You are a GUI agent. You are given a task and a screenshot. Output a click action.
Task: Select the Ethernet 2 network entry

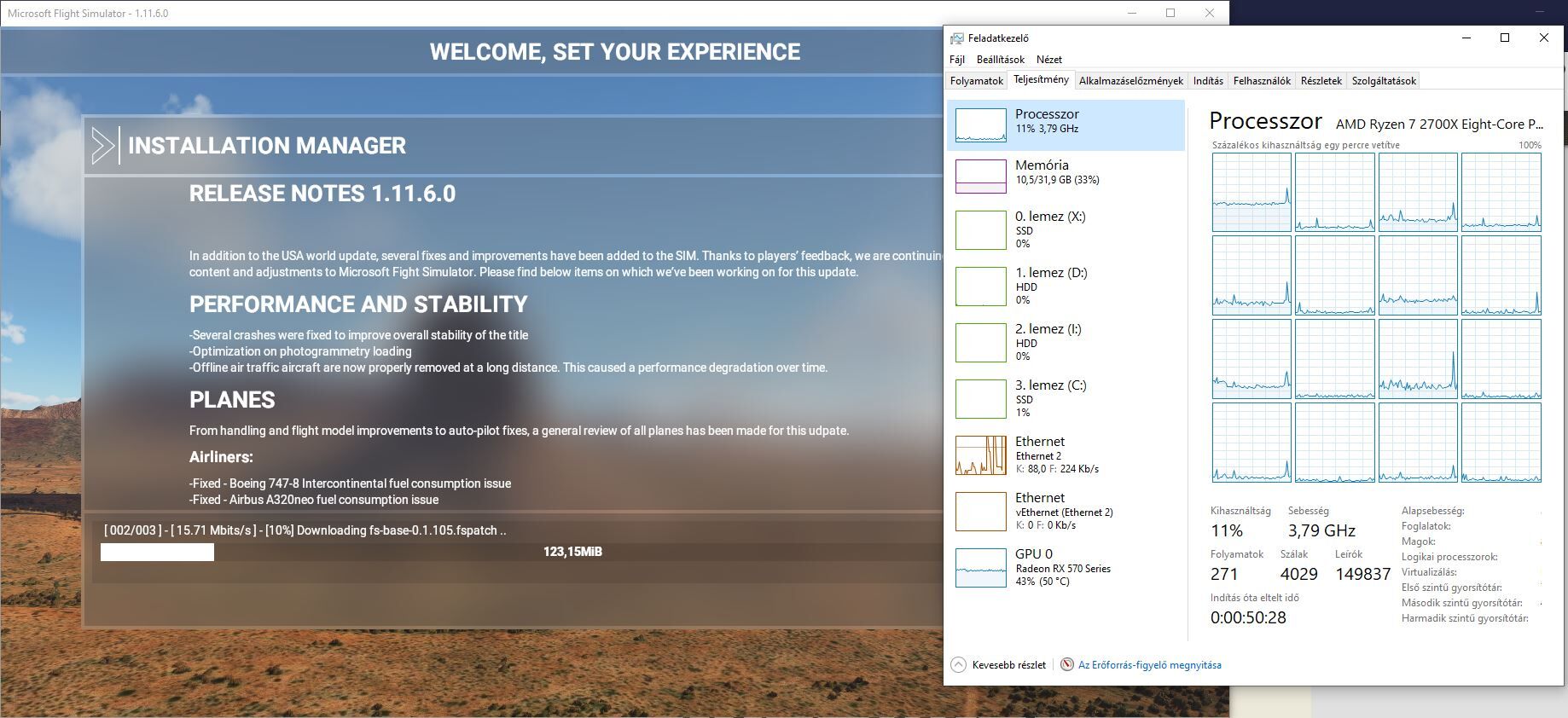(1066, 455)
